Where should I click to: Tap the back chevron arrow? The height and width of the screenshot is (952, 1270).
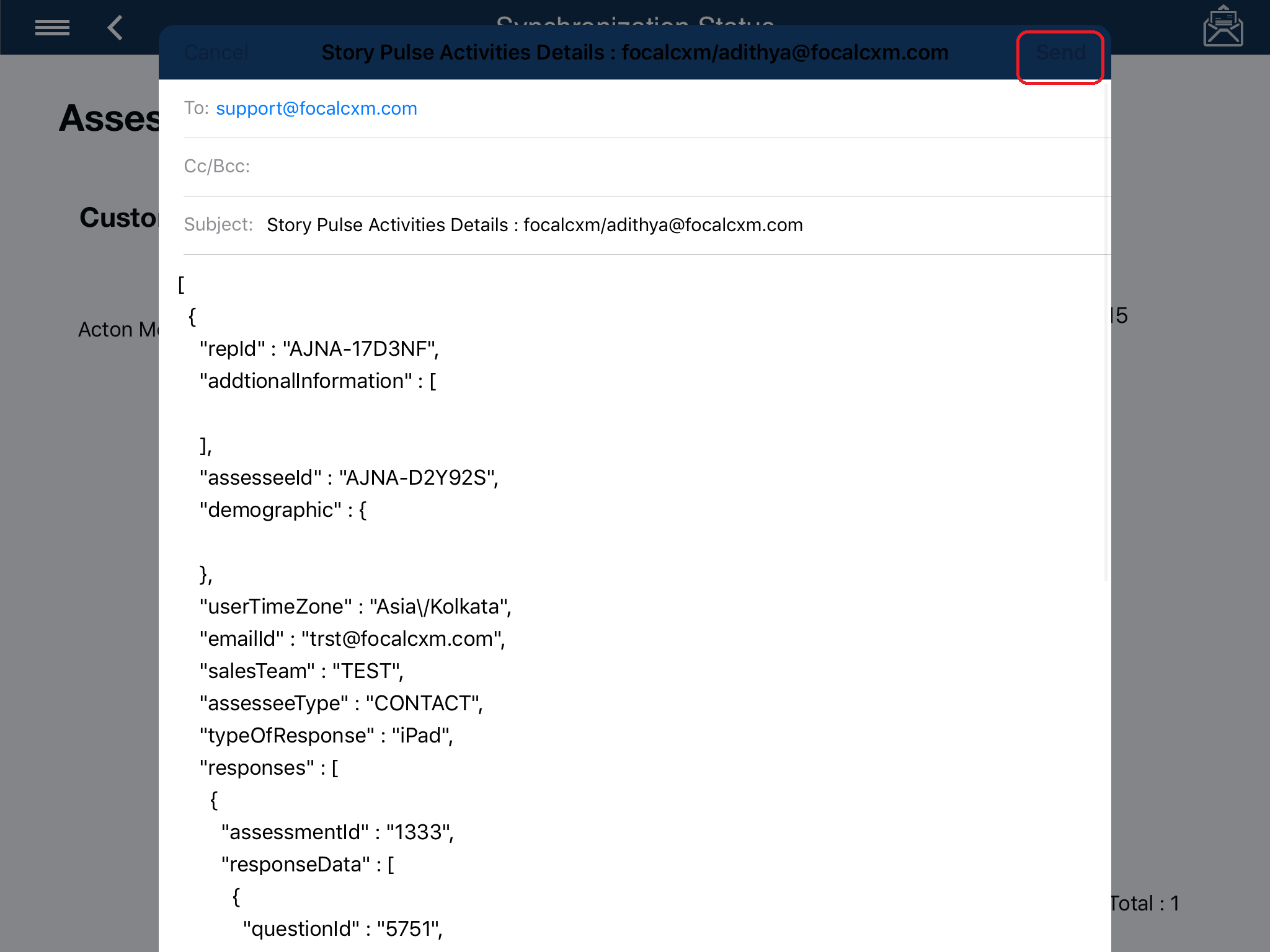[x=115, y=28]
